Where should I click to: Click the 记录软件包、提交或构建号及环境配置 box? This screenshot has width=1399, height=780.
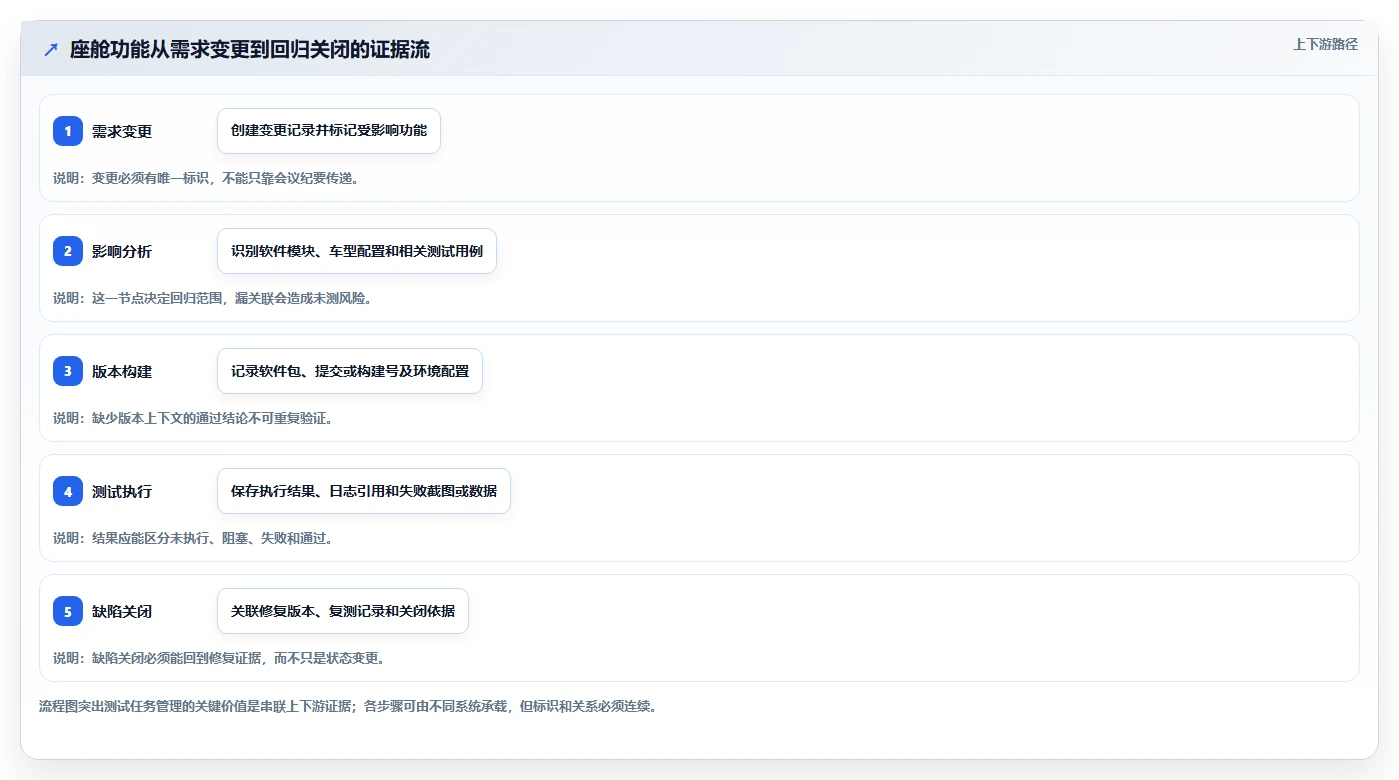tap(350, 371)
